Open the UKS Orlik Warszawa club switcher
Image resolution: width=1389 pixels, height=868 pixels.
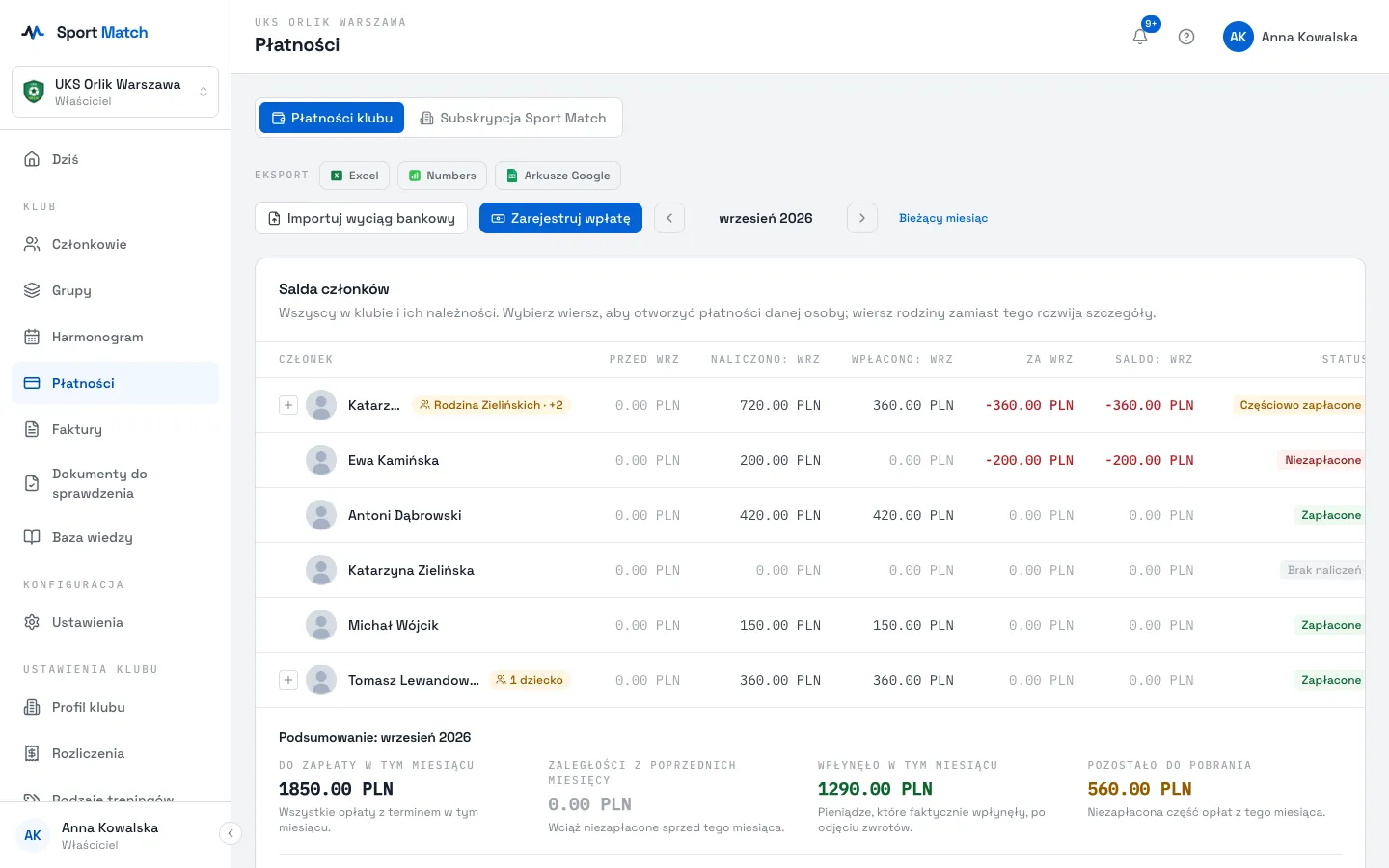point(115,92)
